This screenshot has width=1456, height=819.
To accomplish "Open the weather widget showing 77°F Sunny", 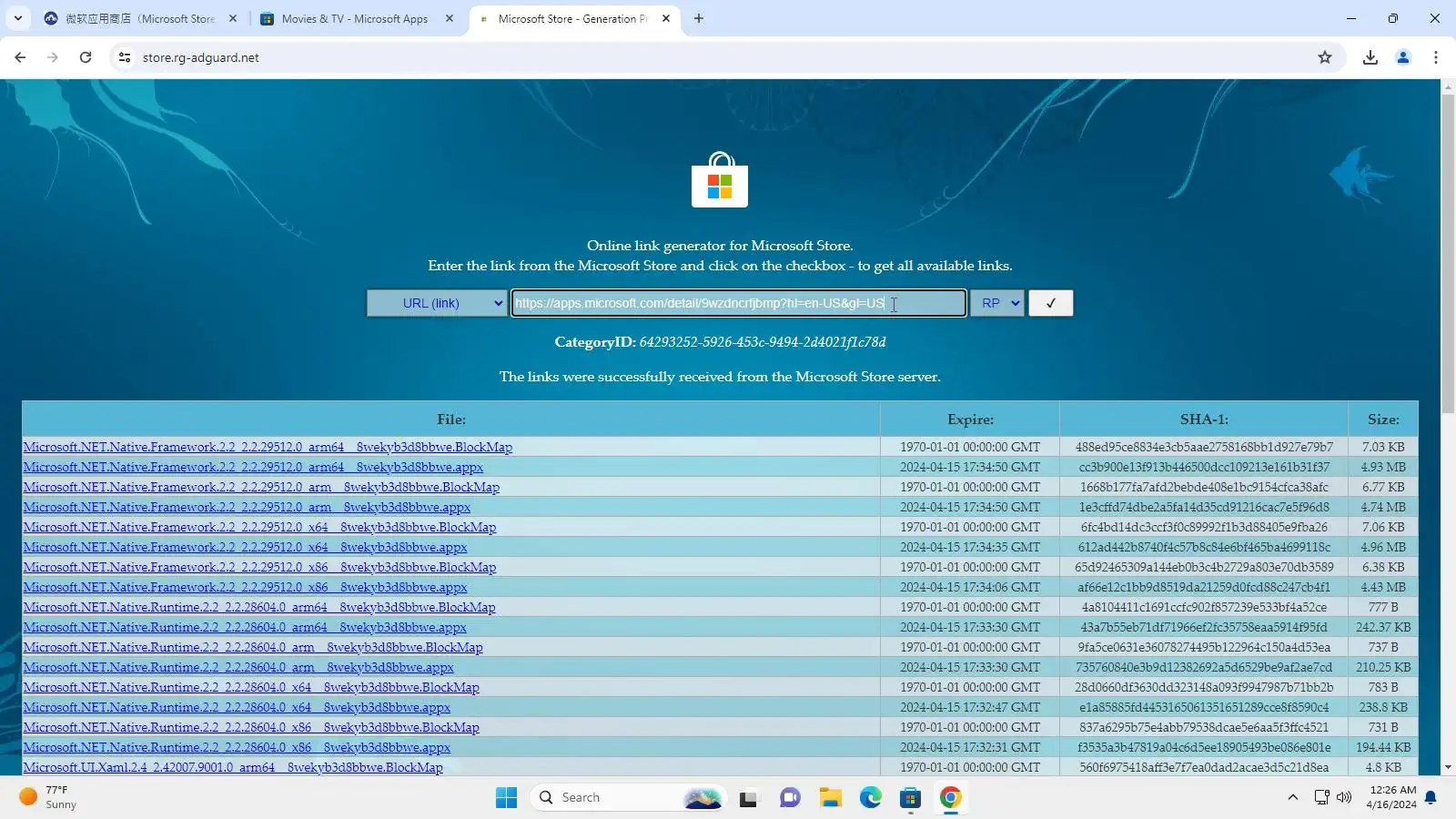I will [x=50, y=797].
